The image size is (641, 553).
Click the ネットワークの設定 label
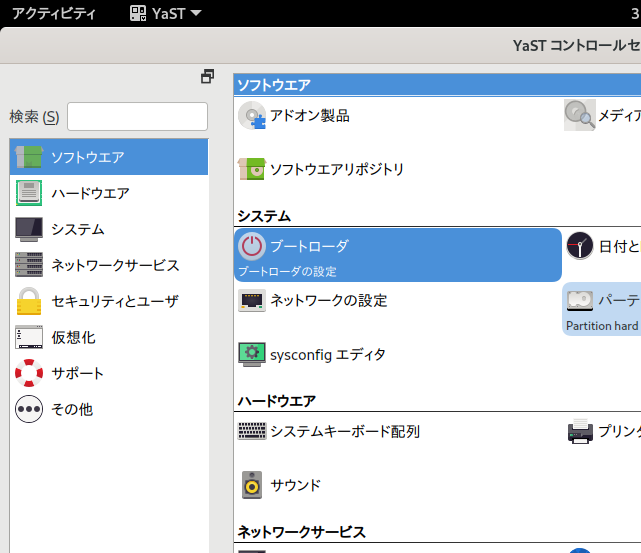click(329, 300)
